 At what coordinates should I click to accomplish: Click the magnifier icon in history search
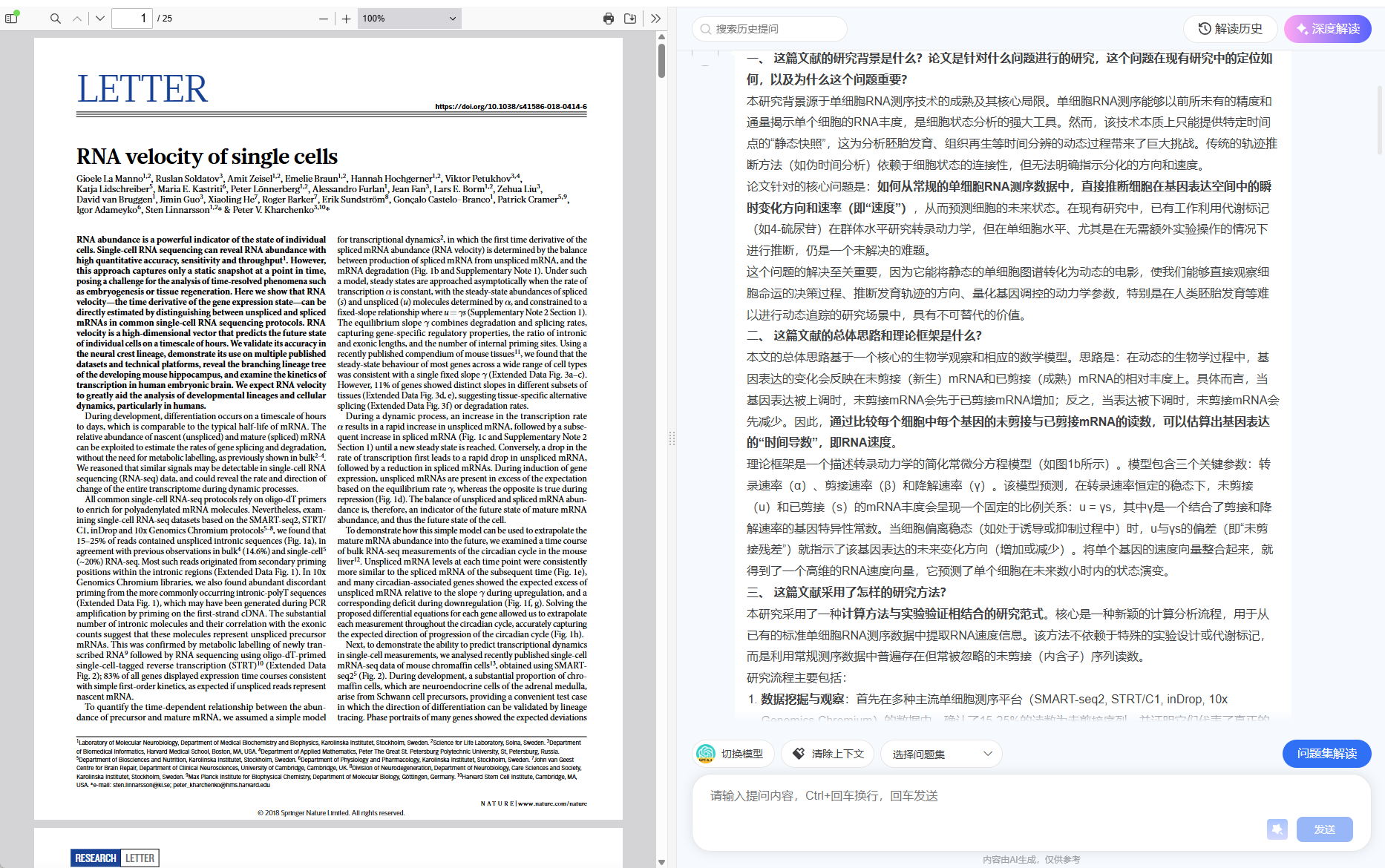(705, 29)
